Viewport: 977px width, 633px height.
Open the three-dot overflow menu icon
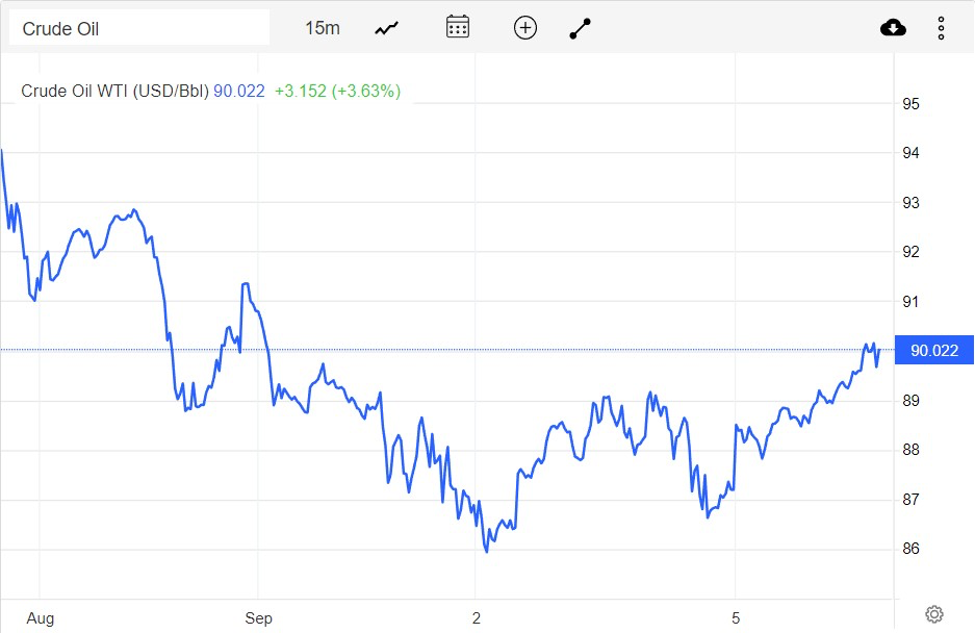tap(941, 27)
